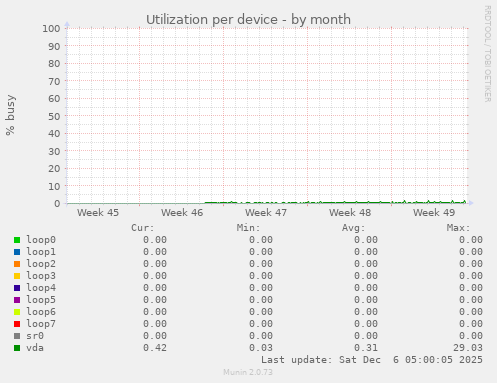Viewport: 497px width, 383px height.
Task: Select the sr0 legend label
Action: (x=35, y=336)
